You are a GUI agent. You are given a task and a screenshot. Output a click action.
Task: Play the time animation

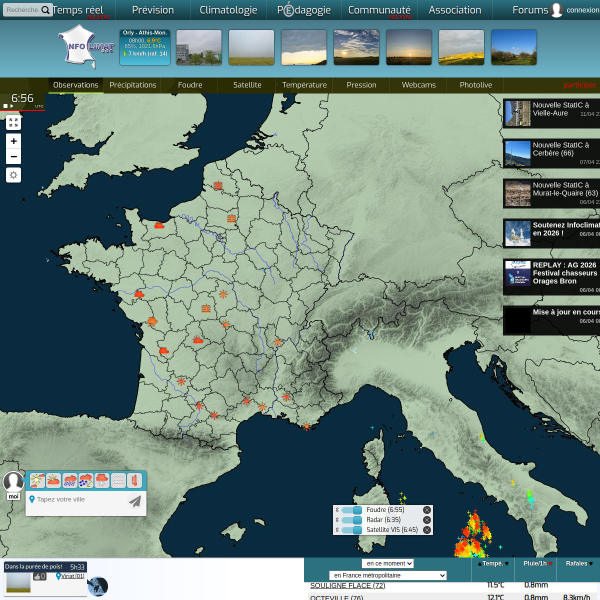[12, 106]
